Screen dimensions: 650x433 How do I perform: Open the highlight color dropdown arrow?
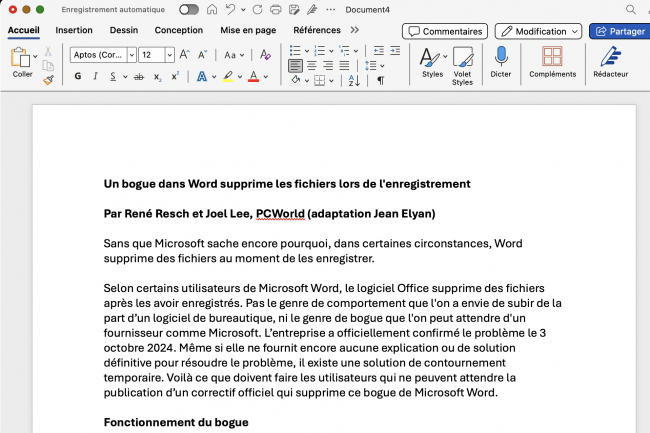pos(240,77)
